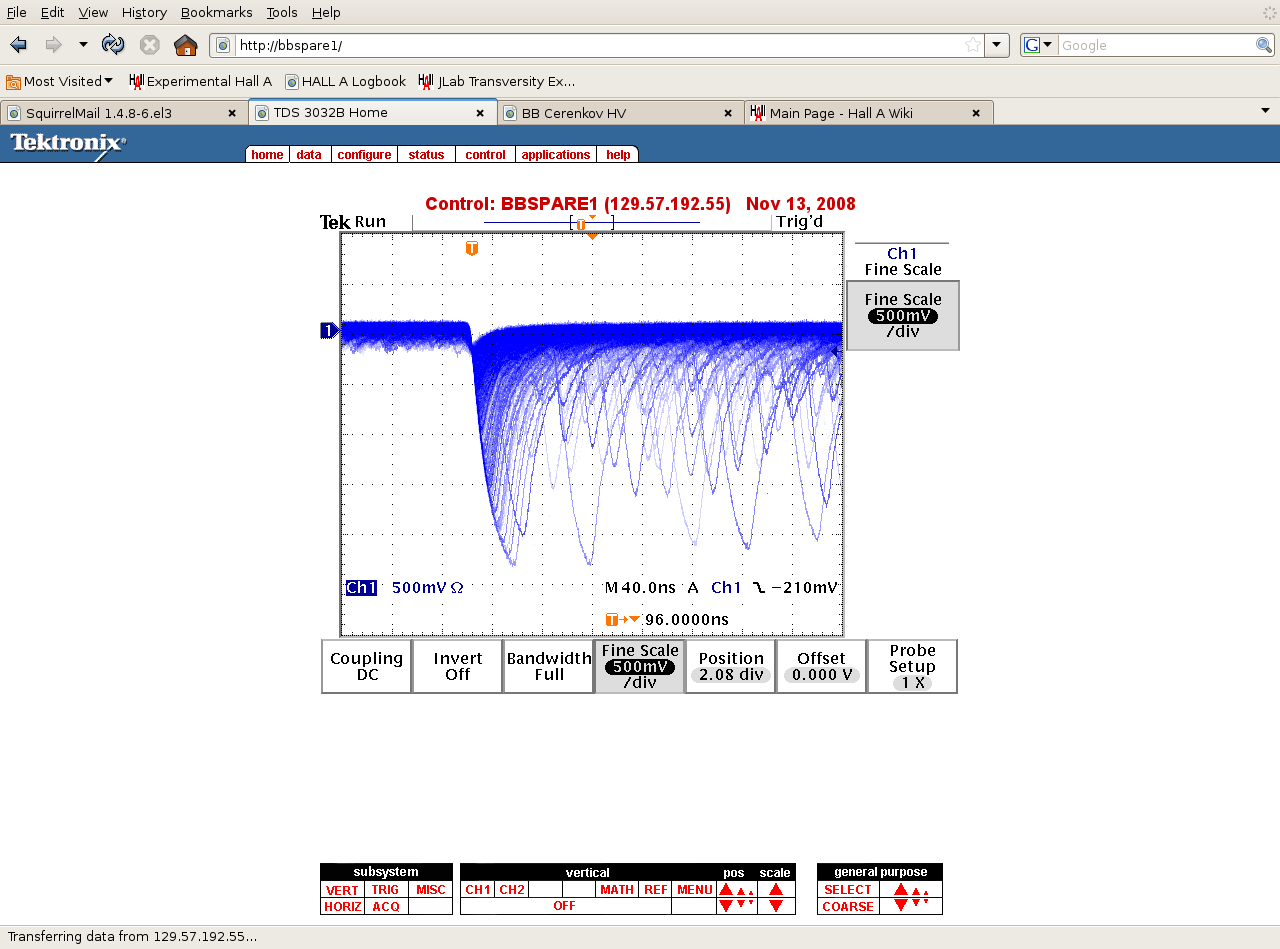Select the CH2 vertical button

[x=512, y=890]
